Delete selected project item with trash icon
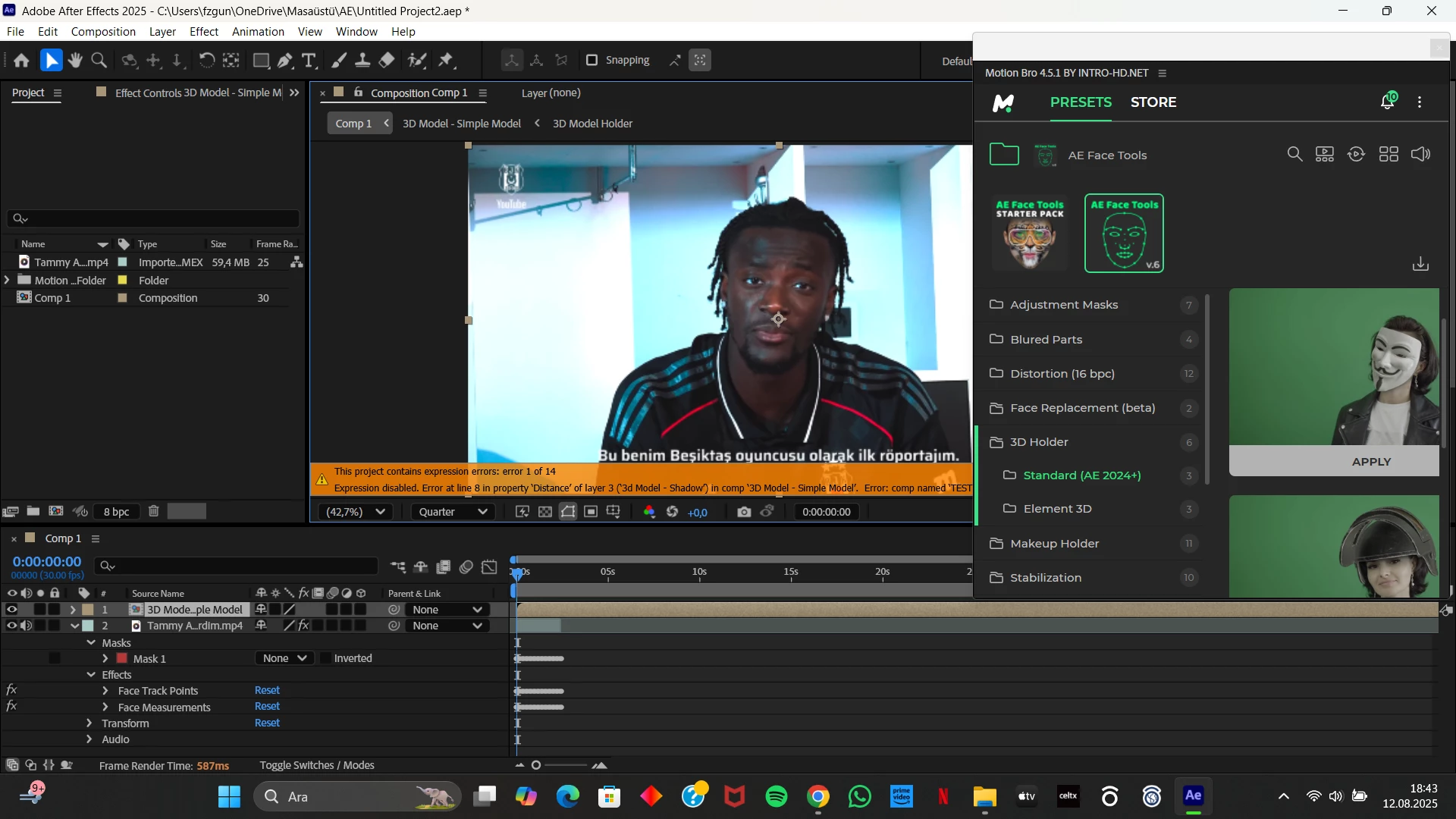Screen dimensions: 1456x819 coord(153,511)
